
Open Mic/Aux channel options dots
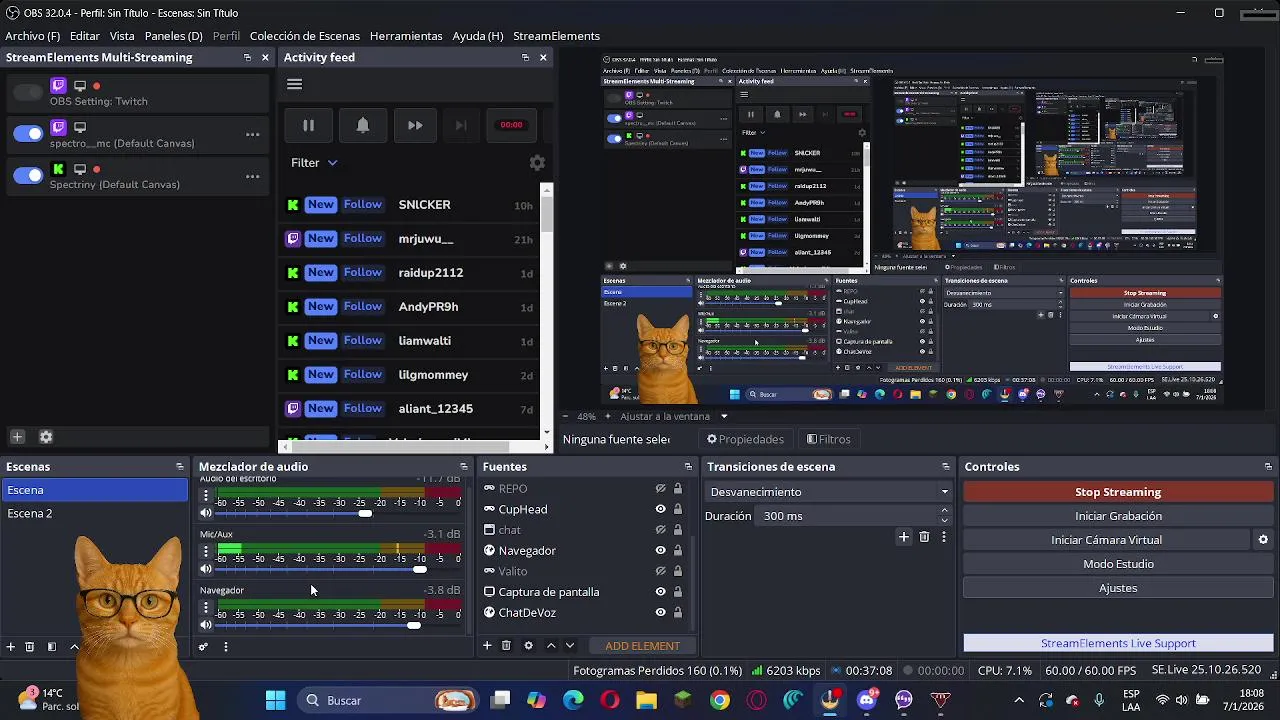[206, 551]
